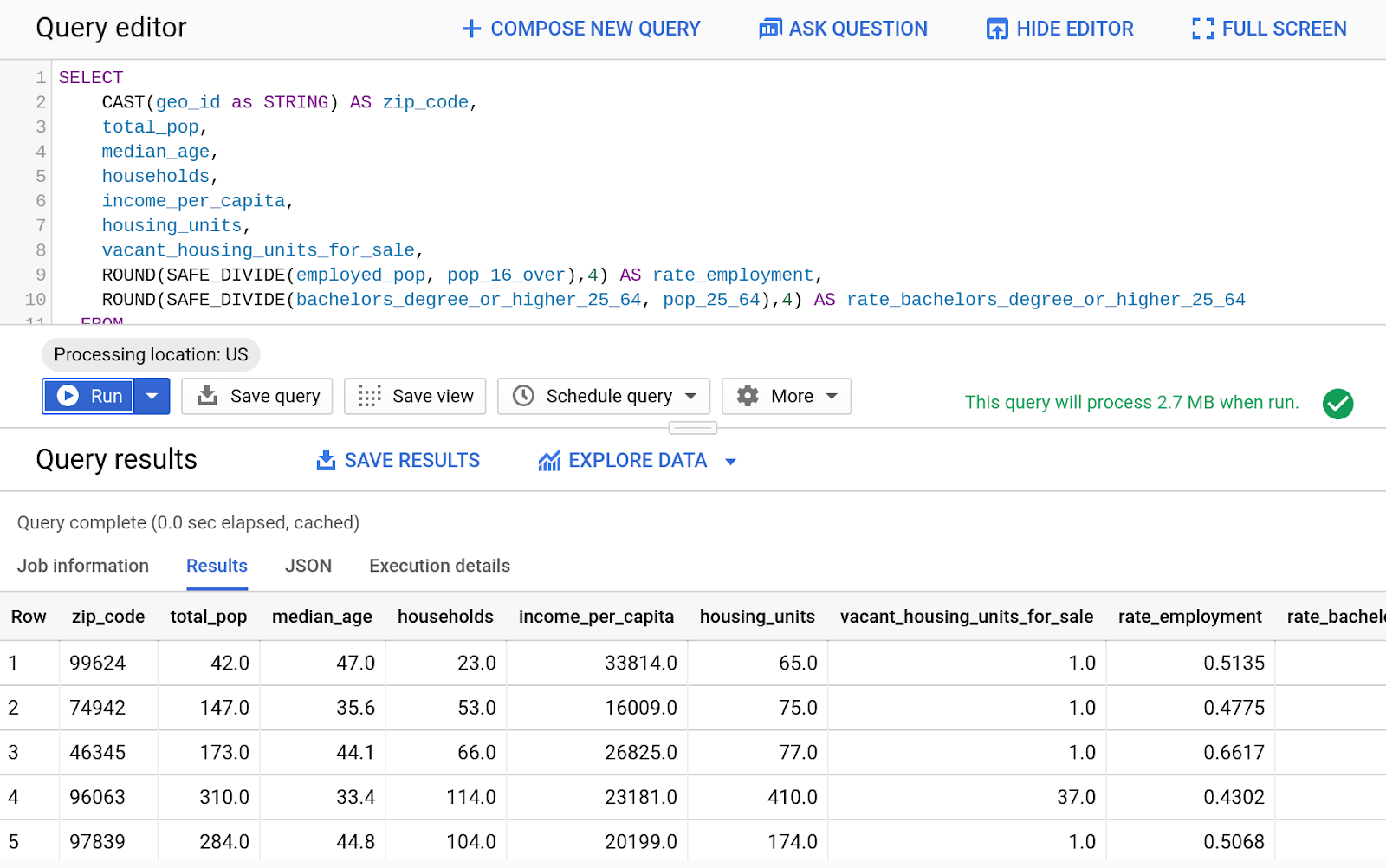Expand the Schedule query dropdown
This screenshot has height=868, width=1386.
pos(690,396)
